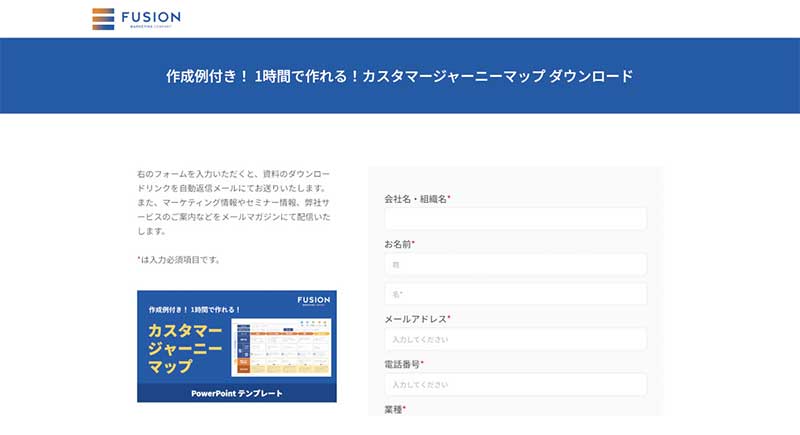The height and width of the screenshot is (435, 800).
Task: Click the 会社名・組織名 field label
Action: point(417,199)
